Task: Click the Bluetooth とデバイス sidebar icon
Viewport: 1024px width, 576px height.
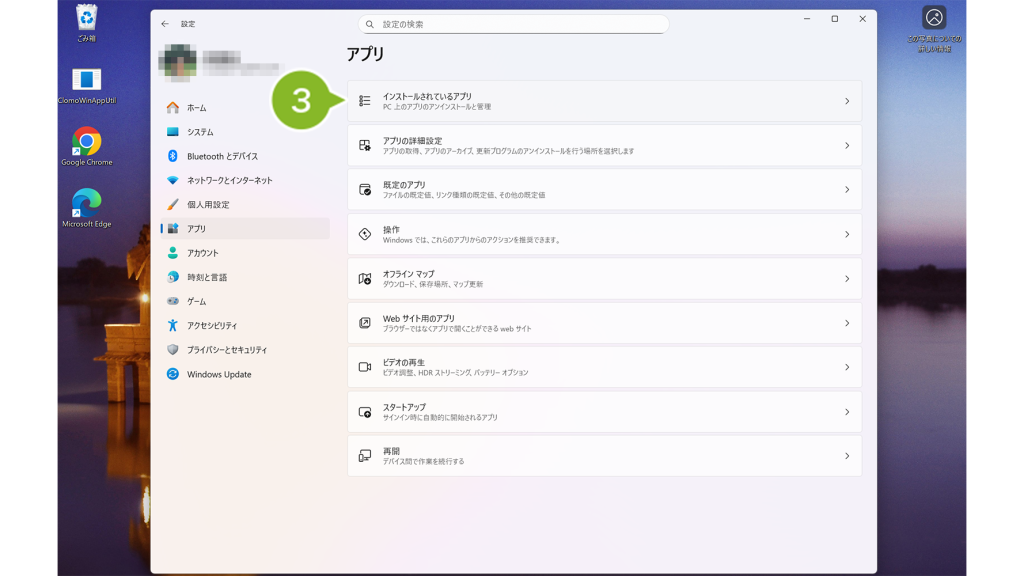Action: point(172,156)
